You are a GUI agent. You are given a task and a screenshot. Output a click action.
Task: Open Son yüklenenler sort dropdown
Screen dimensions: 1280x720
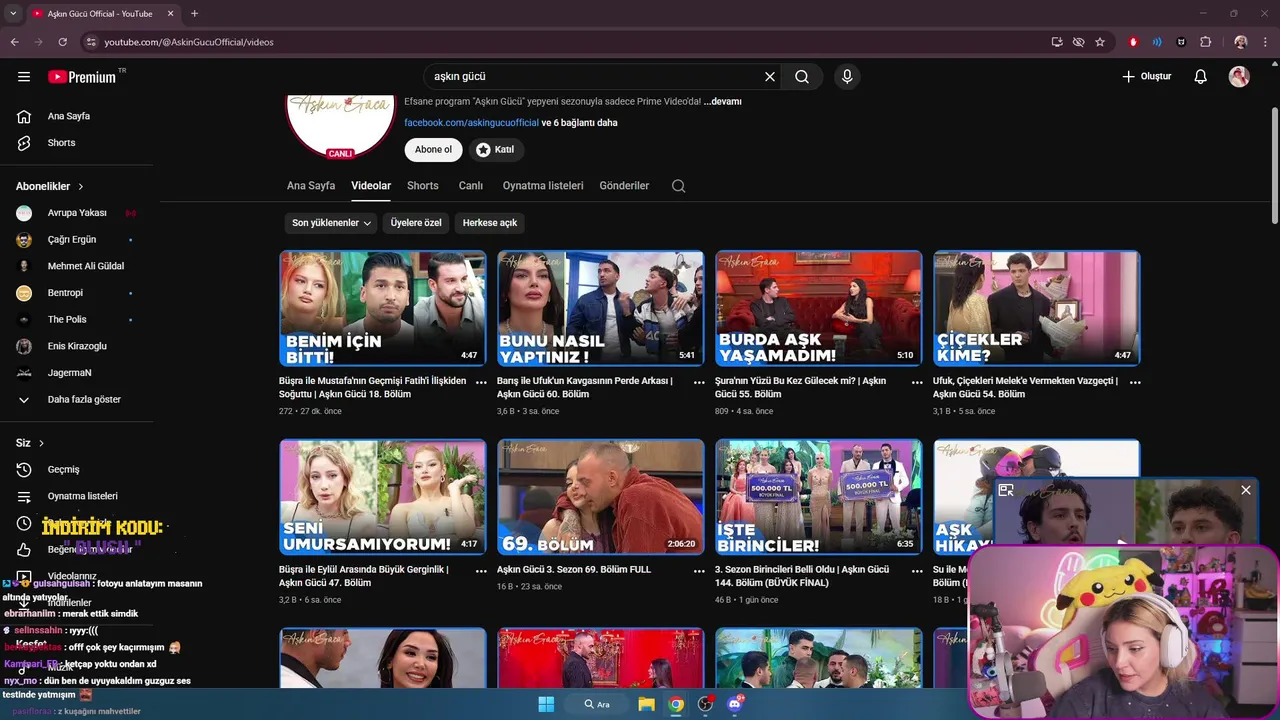point(330,223)
